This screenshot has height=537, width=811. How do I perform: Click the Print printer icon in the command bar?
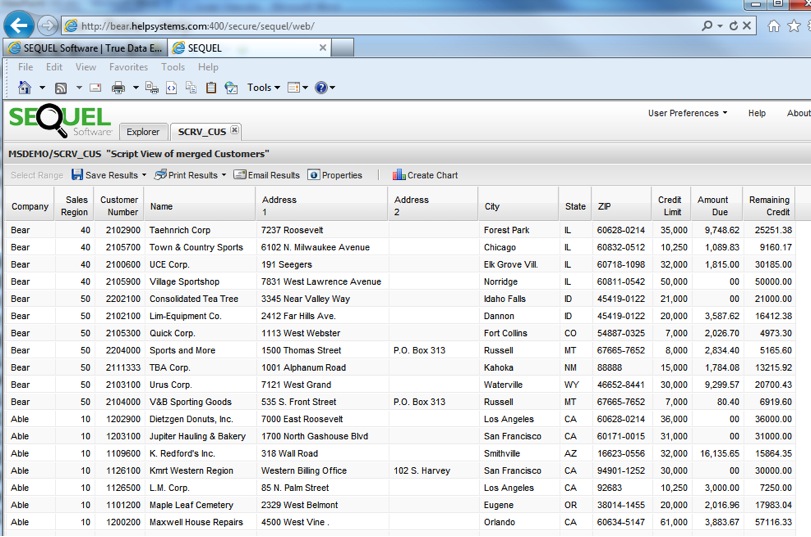click(x=118, y=87)
